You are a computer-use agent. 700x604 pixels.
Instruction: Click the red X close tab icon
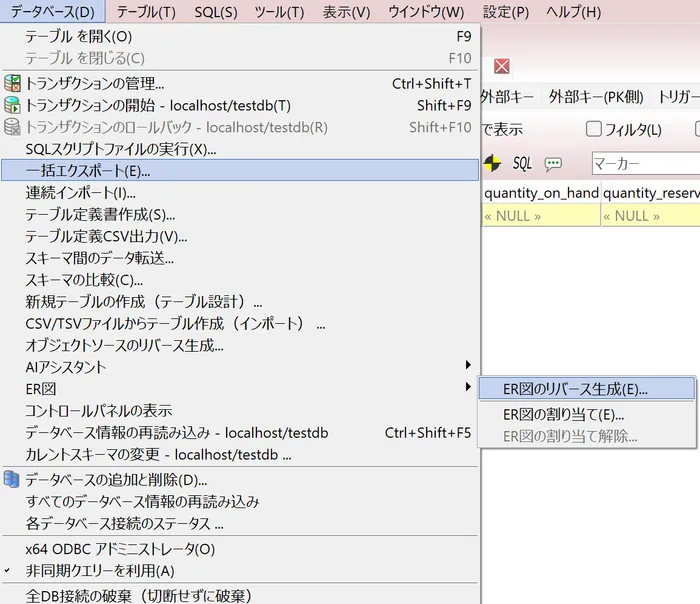tap(502, 66)
